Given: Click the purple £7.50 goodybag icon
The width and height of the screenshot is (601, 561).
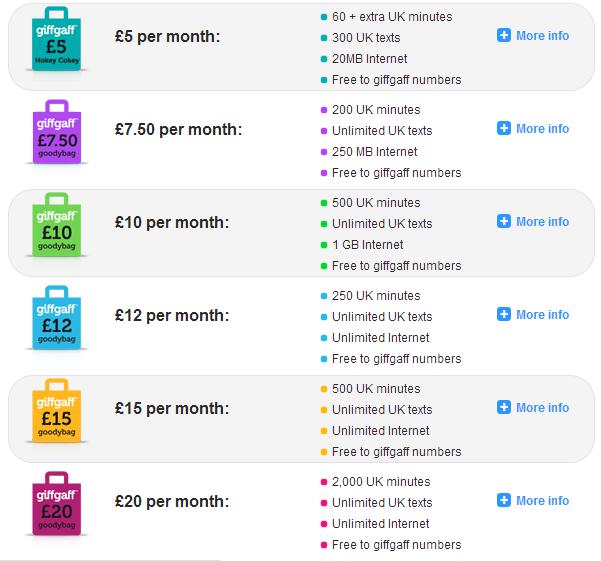Looking at the screenshot, I should click(57, 132).
